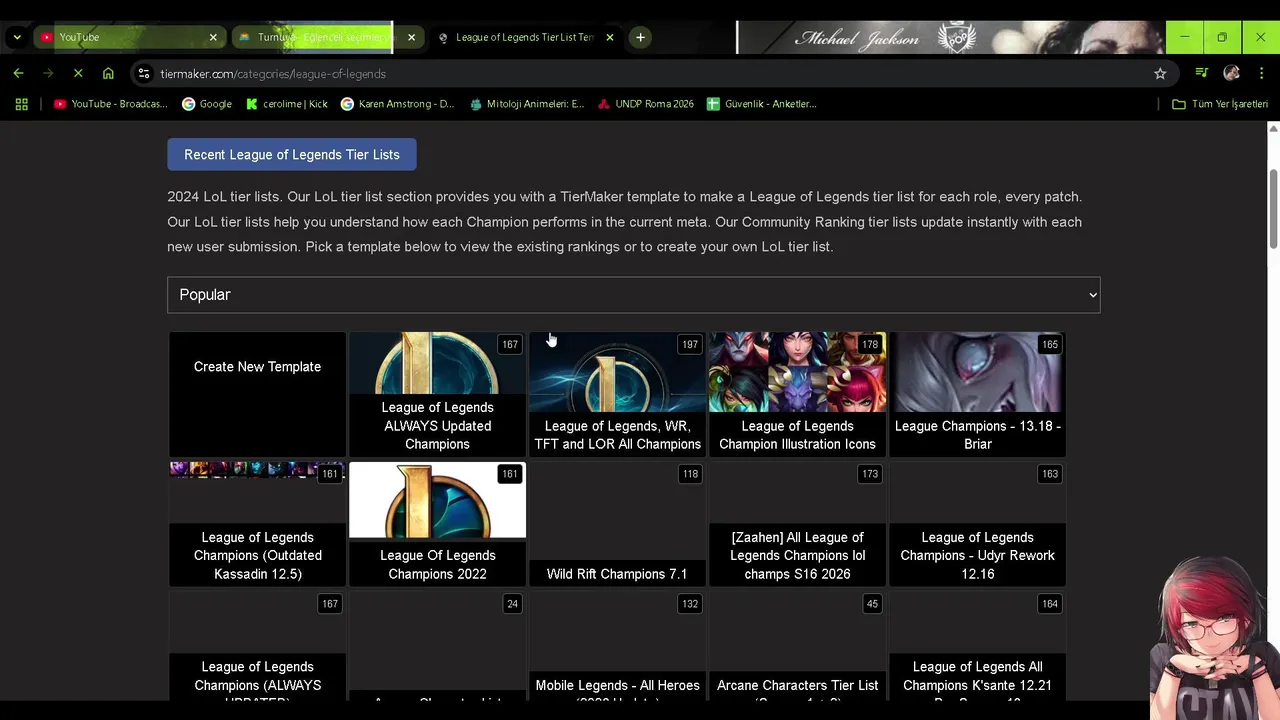Open Champion Illustration Icons template
The height and width of the screenshot is (720, 1280).
tap(797, 395)
